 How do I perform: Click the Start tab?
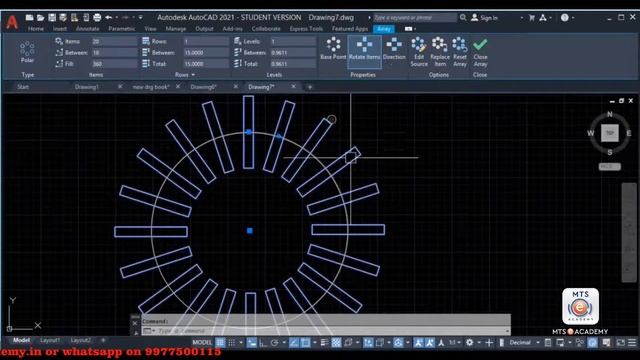pos(23,87)
